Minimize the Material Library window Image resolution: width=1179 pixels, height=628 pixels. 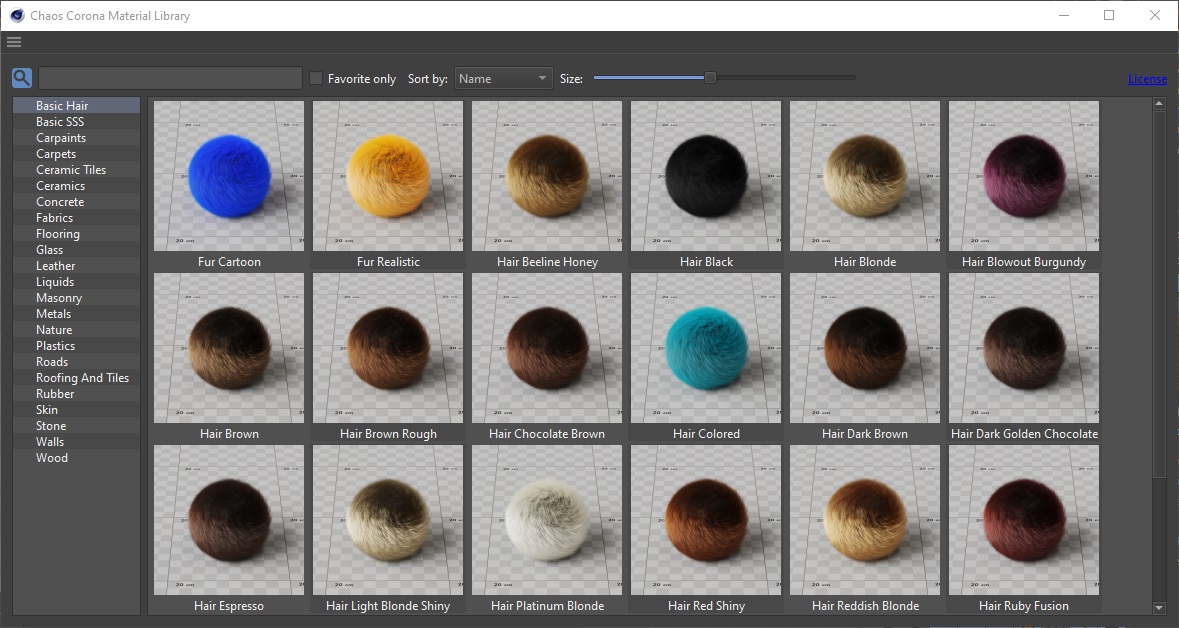[1064, 15]
